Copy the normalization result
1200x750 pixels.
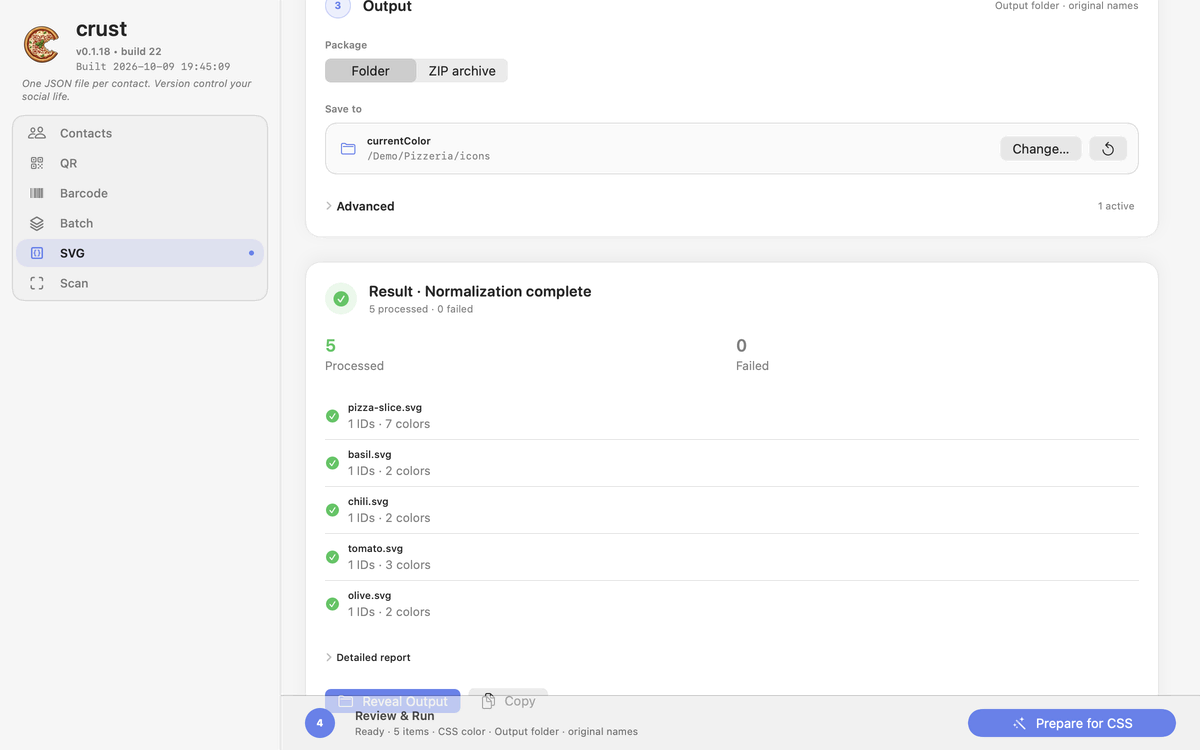[508, 701]
